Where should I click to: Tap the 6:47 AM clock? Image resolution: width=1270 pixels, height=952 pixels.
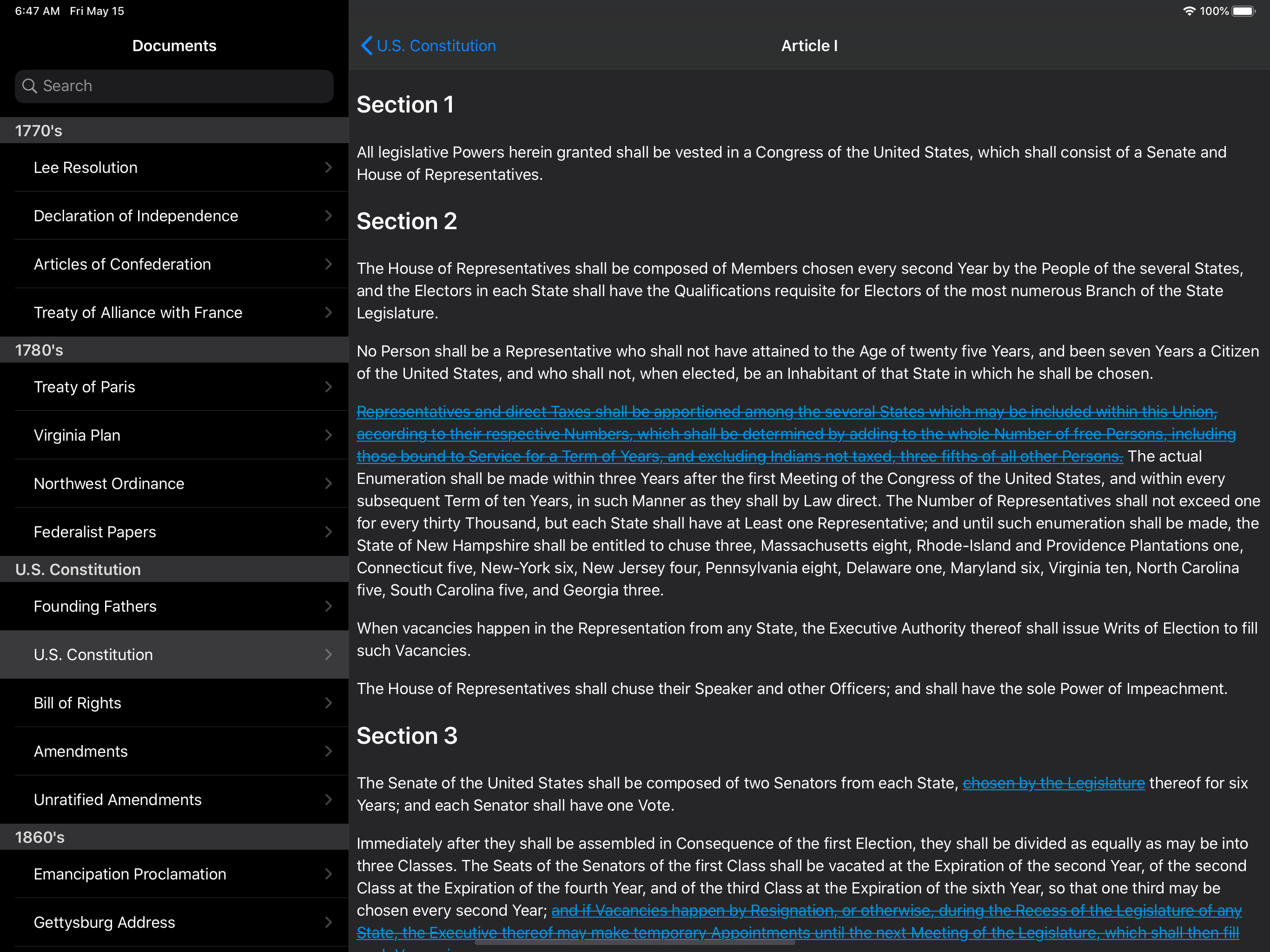[x=37, y=11]
